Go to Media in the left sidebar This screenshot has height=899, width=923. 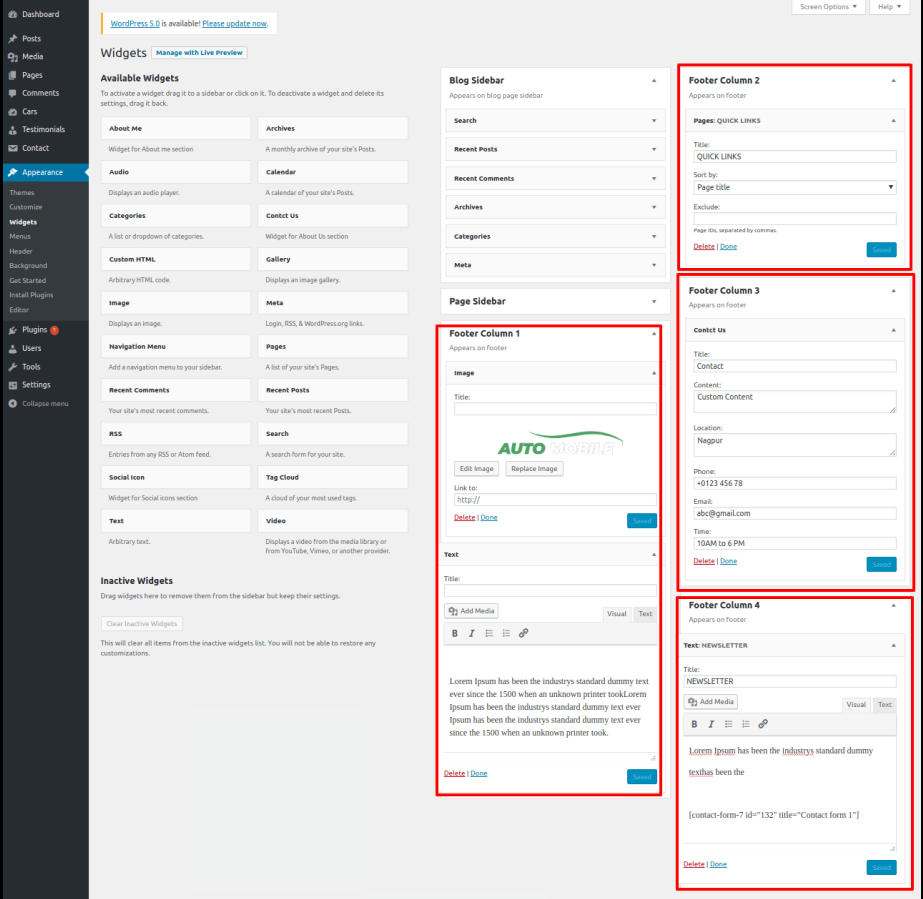coord(32,57)
